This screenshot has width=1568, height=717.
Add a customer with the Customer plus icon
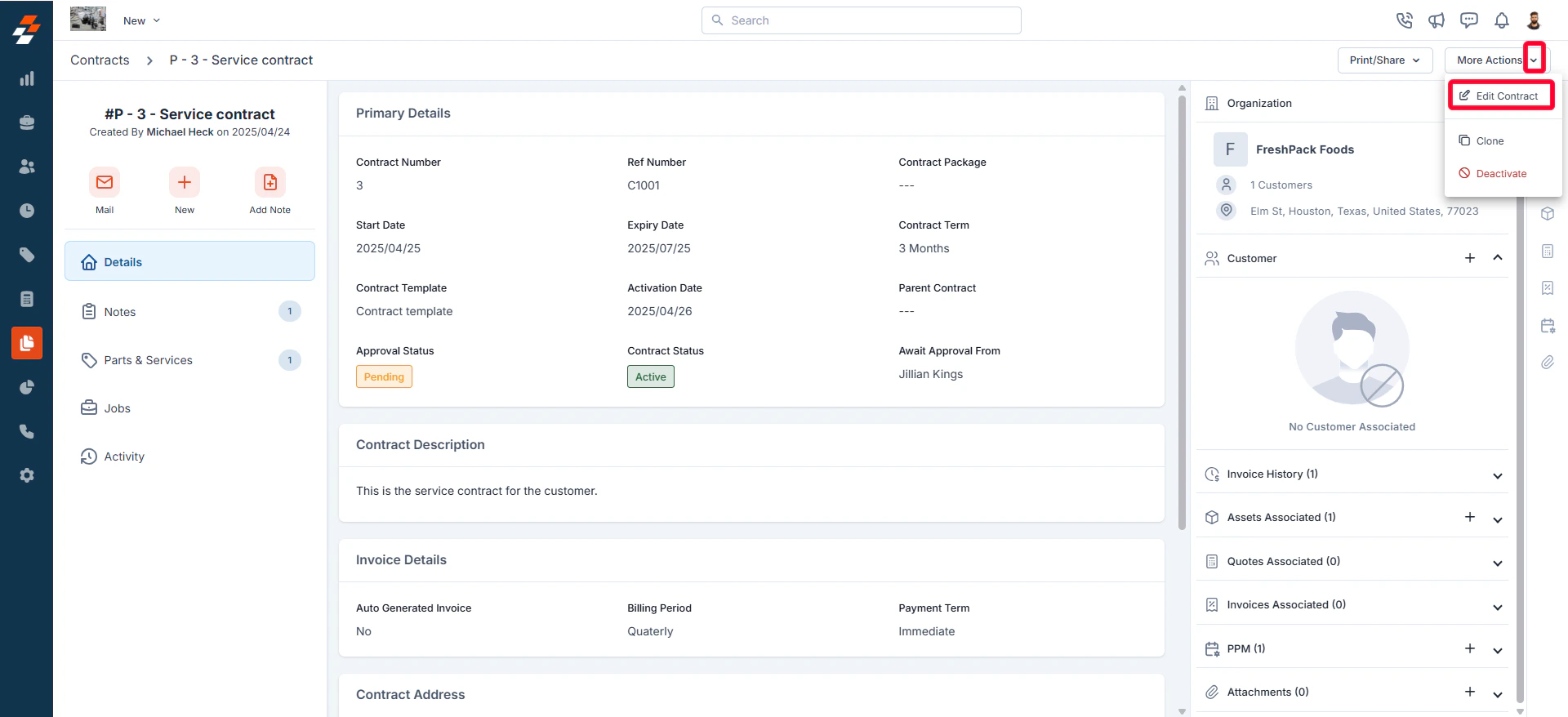(x=1470, y=258)
